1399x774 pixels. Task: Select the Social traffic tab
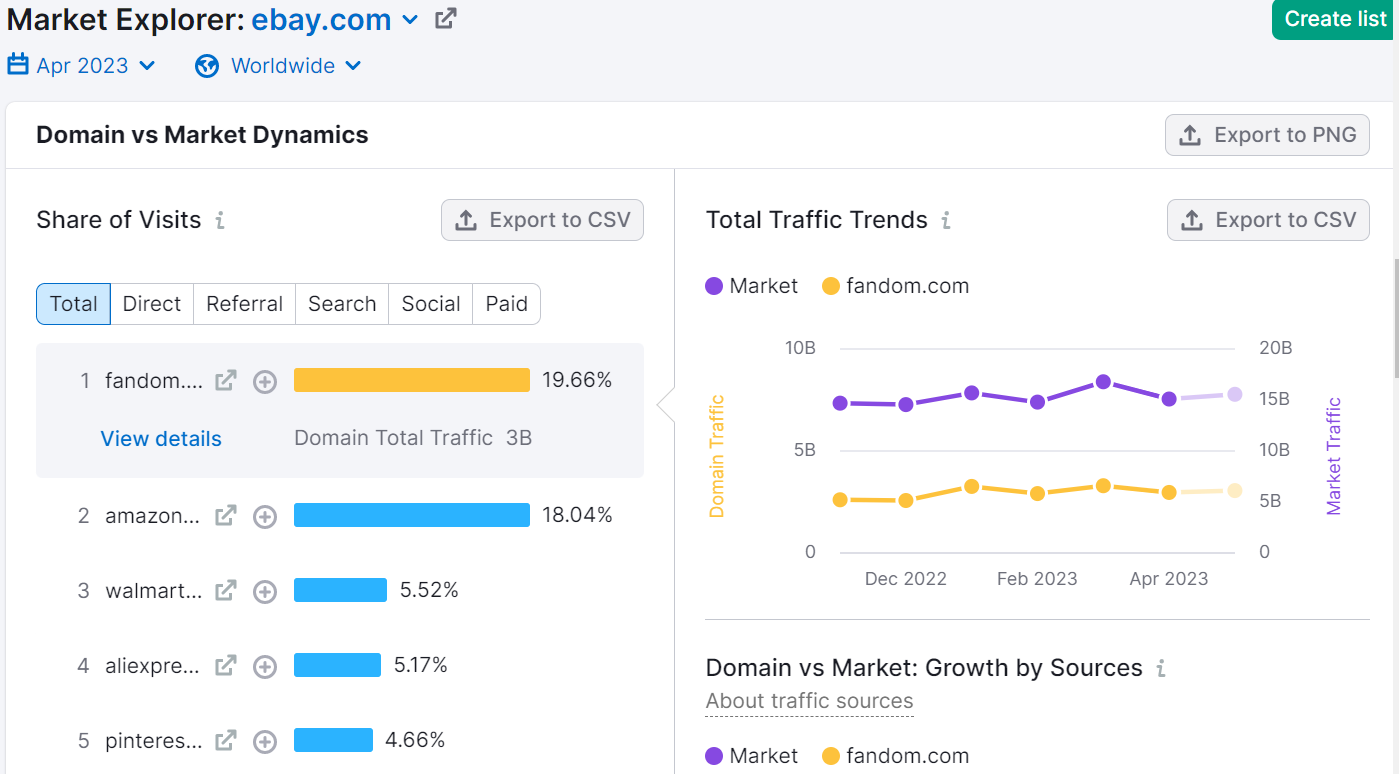(x=431, y=304)
